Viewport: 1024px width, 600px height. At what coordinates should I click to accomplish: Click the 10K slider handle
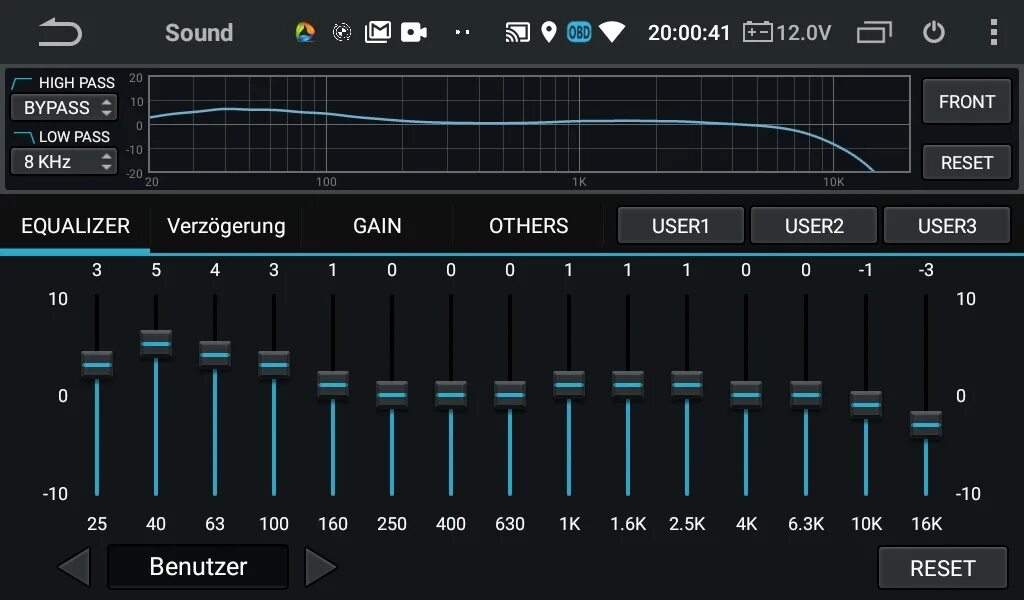(x=866, y=405)
